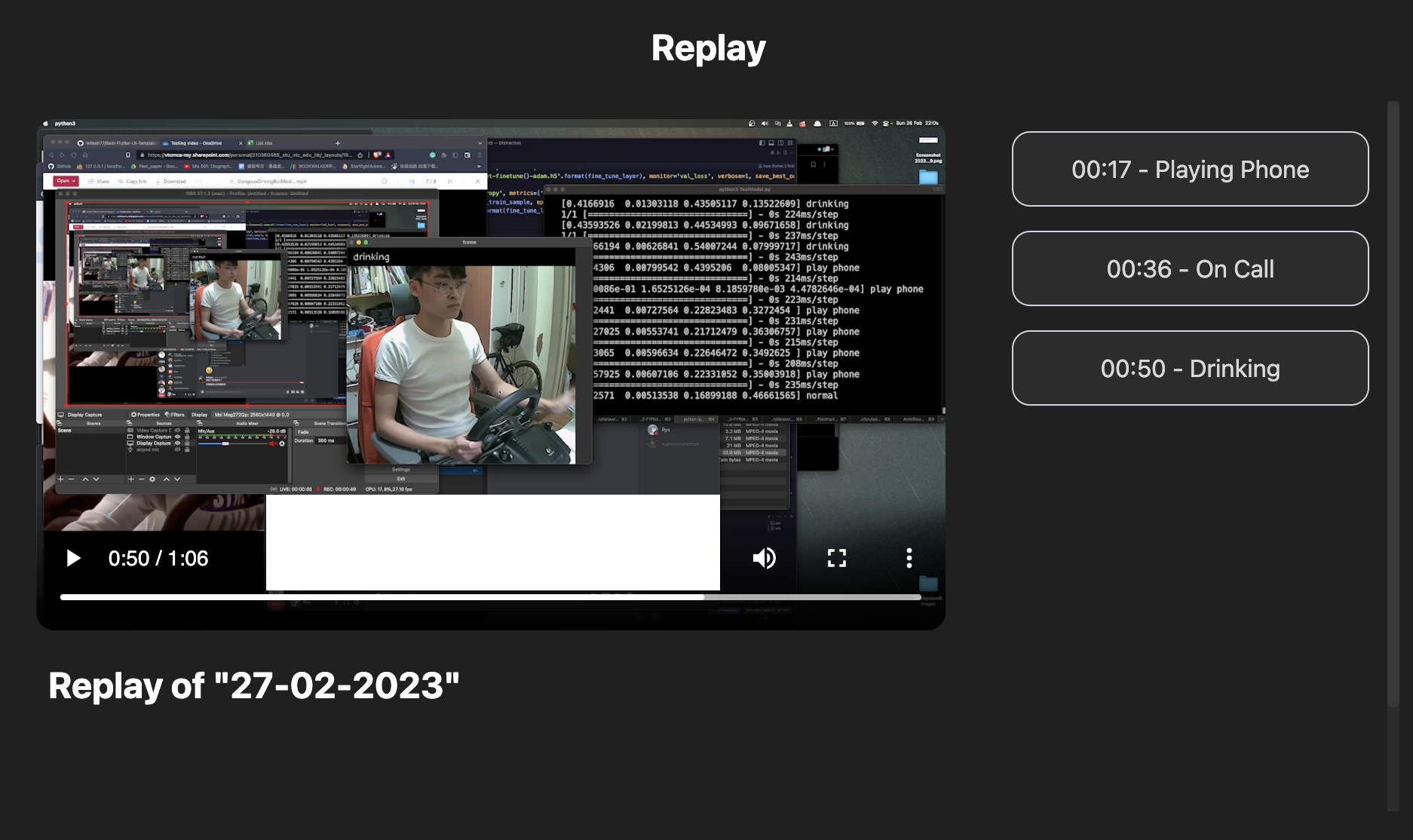Hide the Window Capture source with its eye toggle
1413x840 pixels.
178,437
